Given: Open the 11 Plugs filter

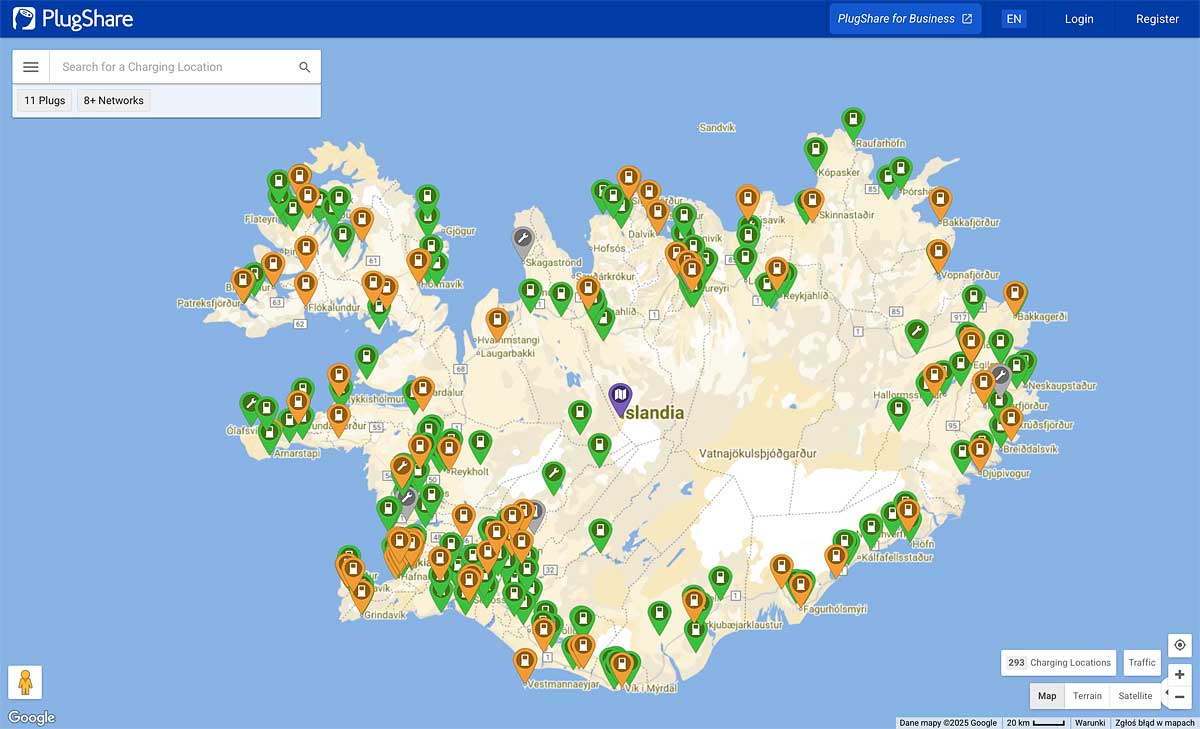Looking at the screenshot, I should 45,100.
